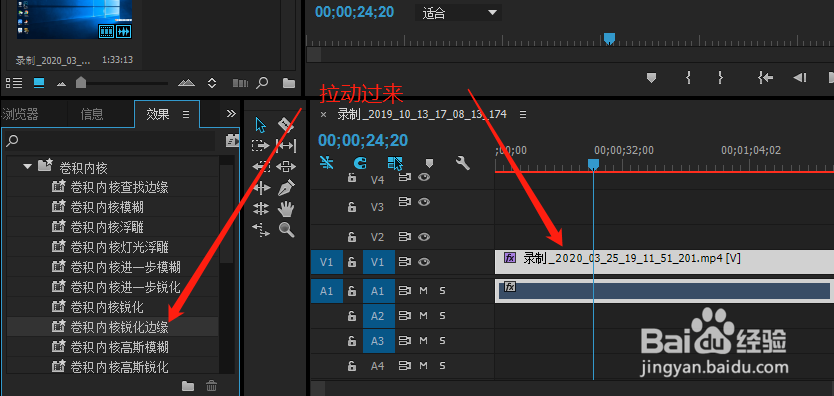Select the Slide tool

[287, 166]
